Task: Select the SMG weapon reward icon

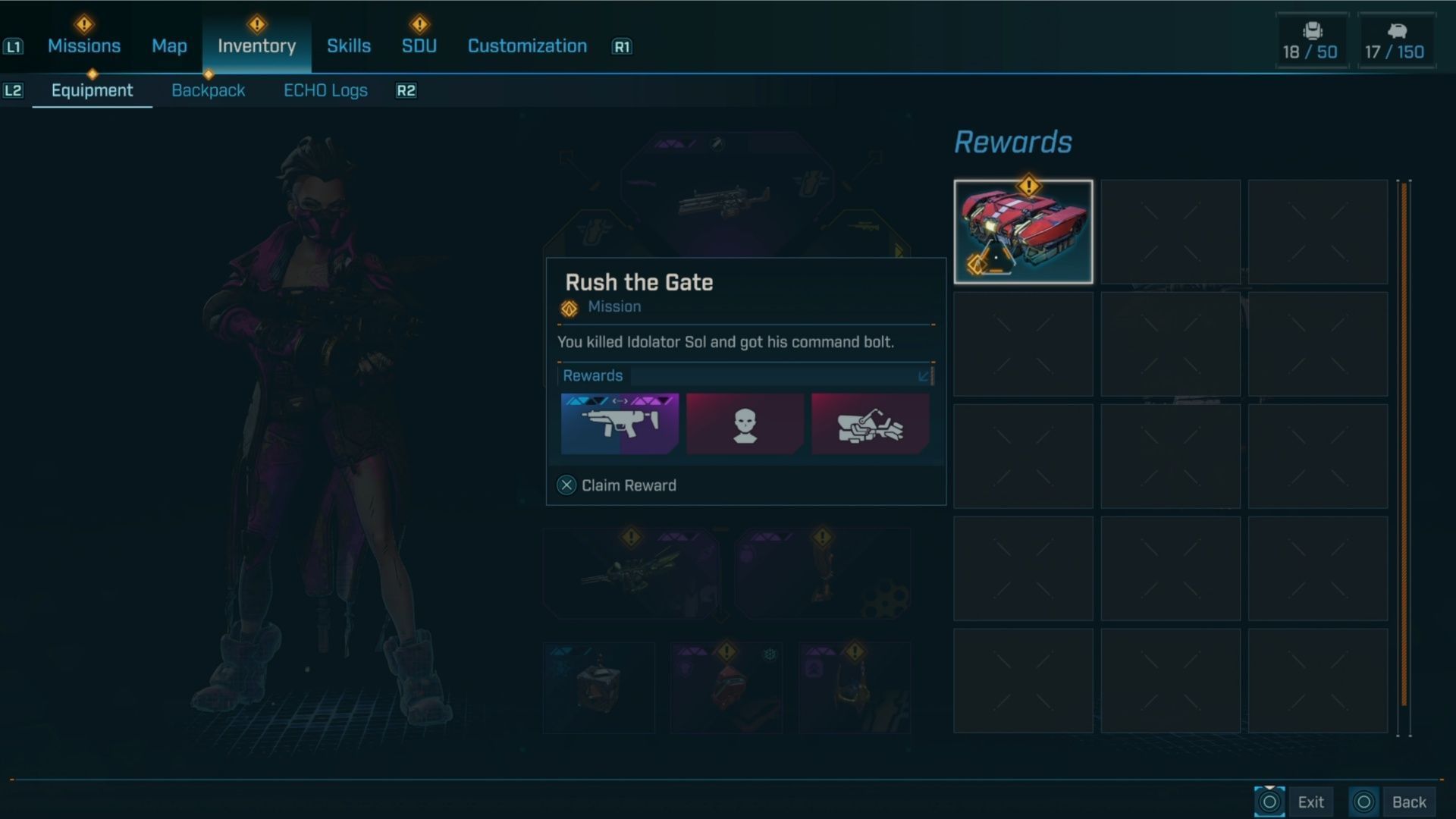Action: [x=620, y=423]
